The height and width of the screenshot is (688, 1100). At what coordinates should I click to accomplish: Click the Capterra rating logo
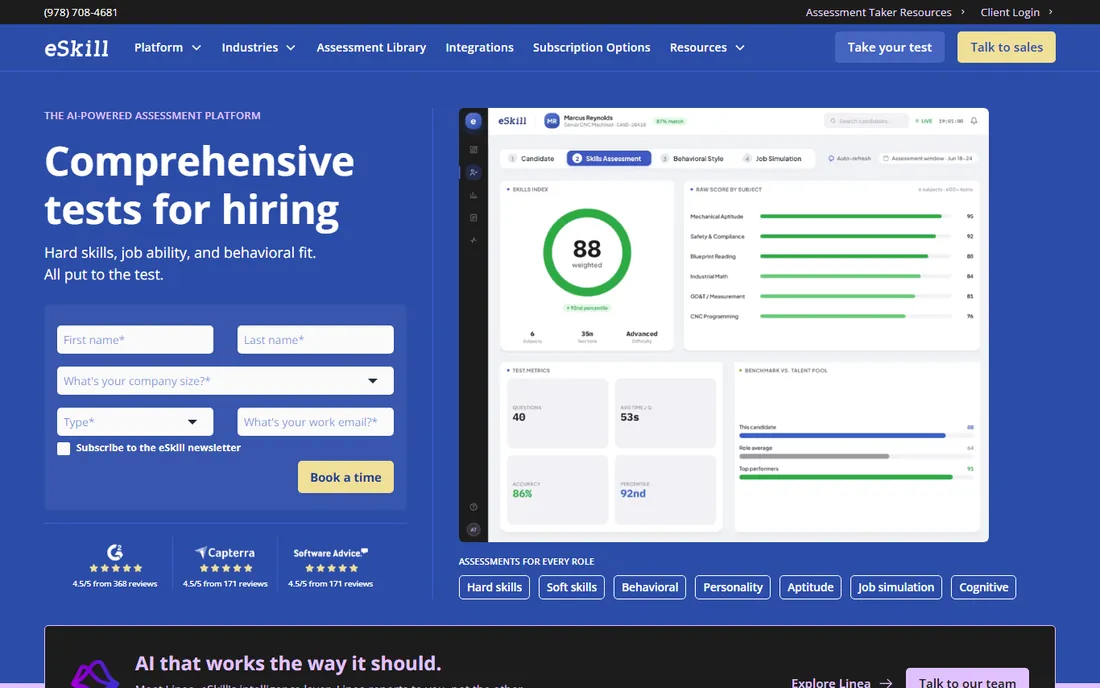click(x=225, y=553)
